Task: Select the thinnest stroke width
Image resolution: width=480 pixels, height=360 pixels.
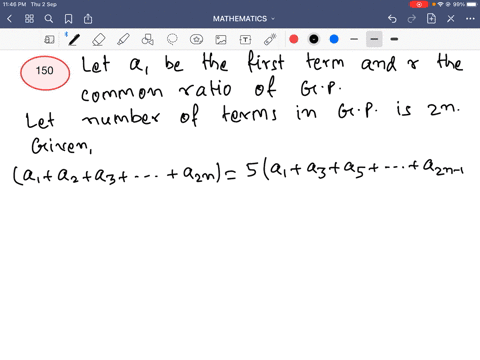Action: pos(354,39)
